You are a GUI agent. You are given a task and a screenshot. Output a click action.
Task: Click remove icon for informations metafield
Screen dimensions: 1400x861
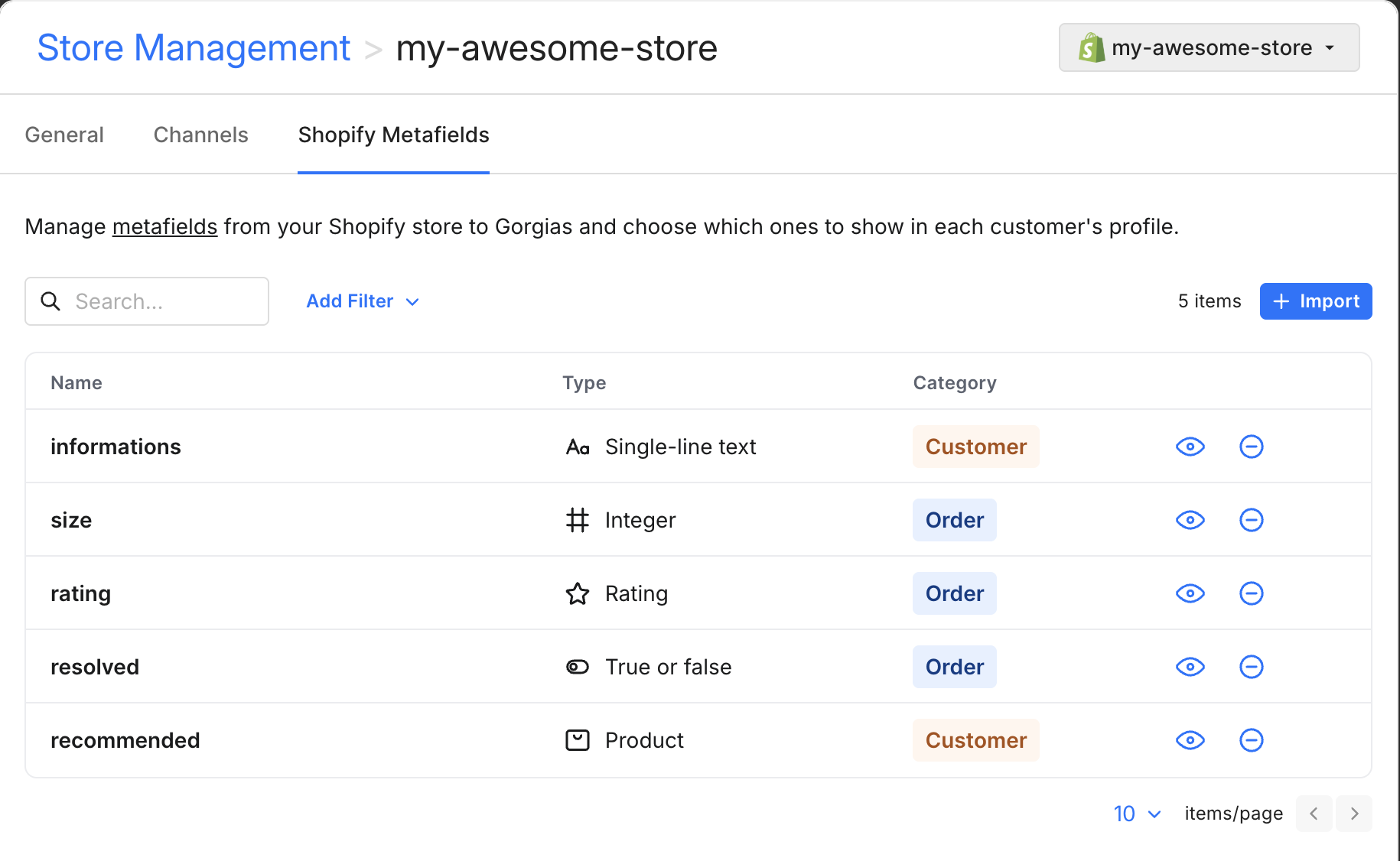[x=1251, y=447]
